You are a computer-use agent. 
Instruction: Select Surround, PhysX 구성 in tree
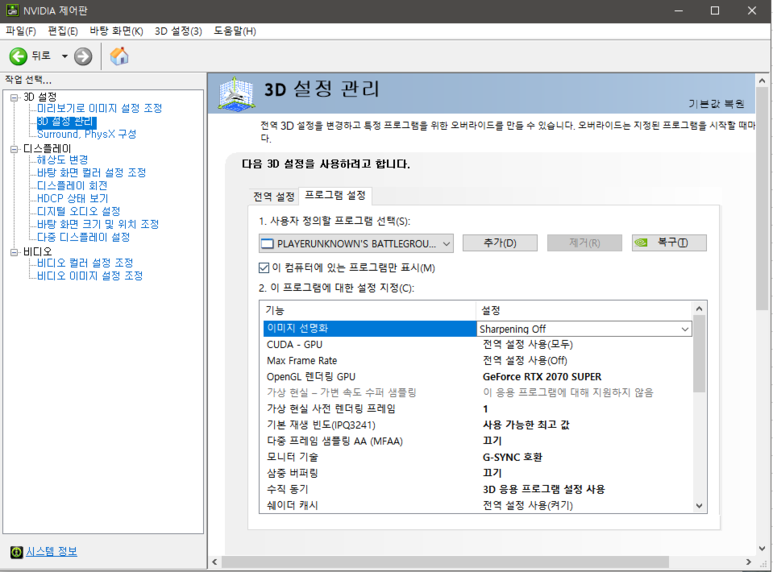(x=86, y=134)
